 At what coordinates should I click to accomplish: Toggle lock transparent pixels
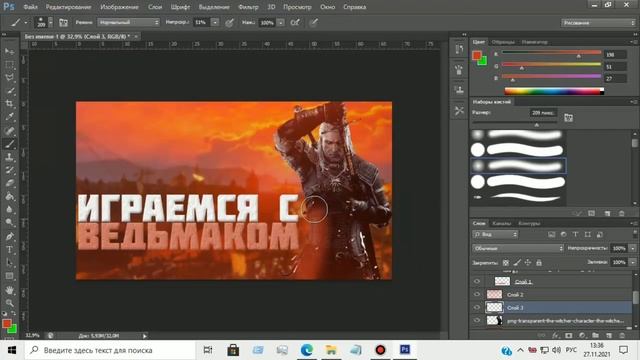[506, 262]
